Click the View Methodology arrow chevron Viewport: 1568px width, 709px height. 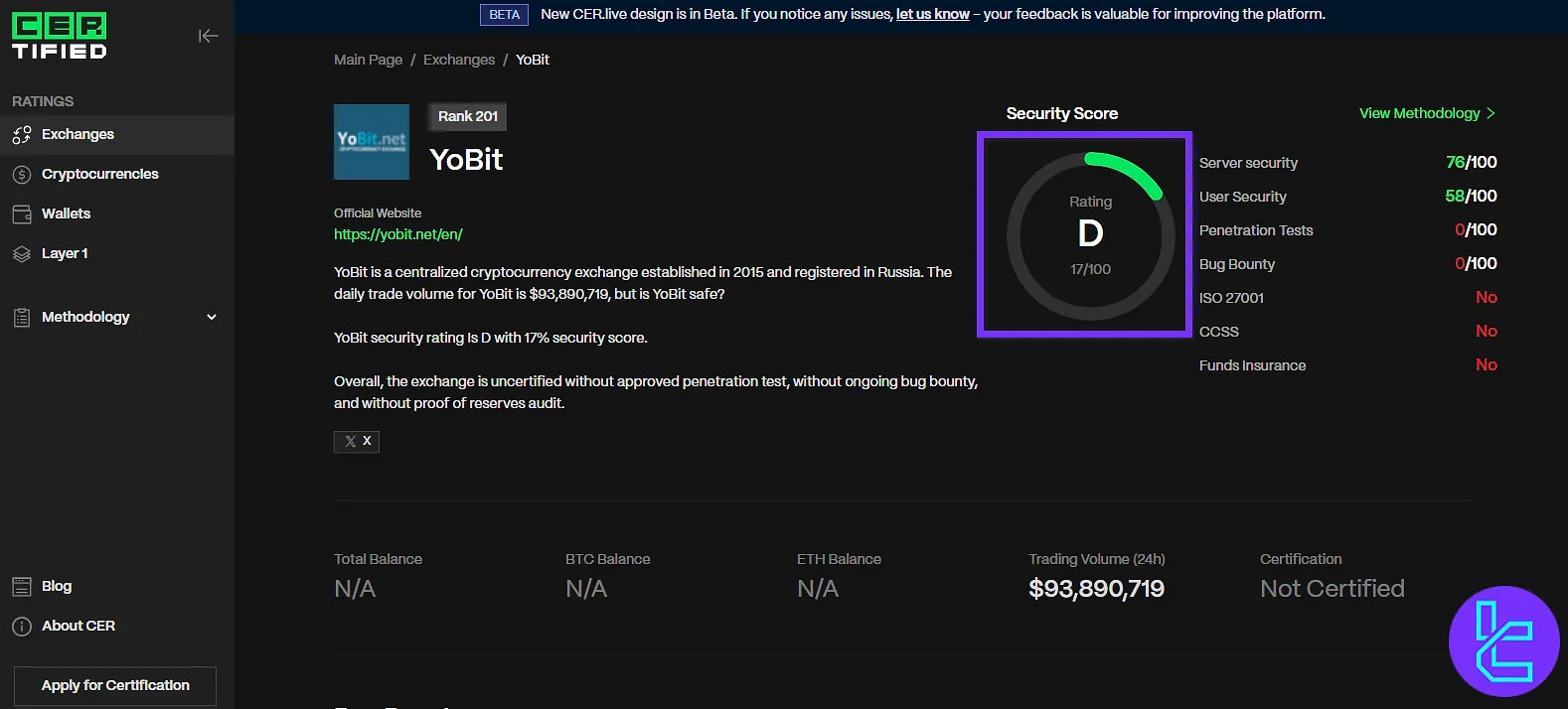tap(1490, 113)
